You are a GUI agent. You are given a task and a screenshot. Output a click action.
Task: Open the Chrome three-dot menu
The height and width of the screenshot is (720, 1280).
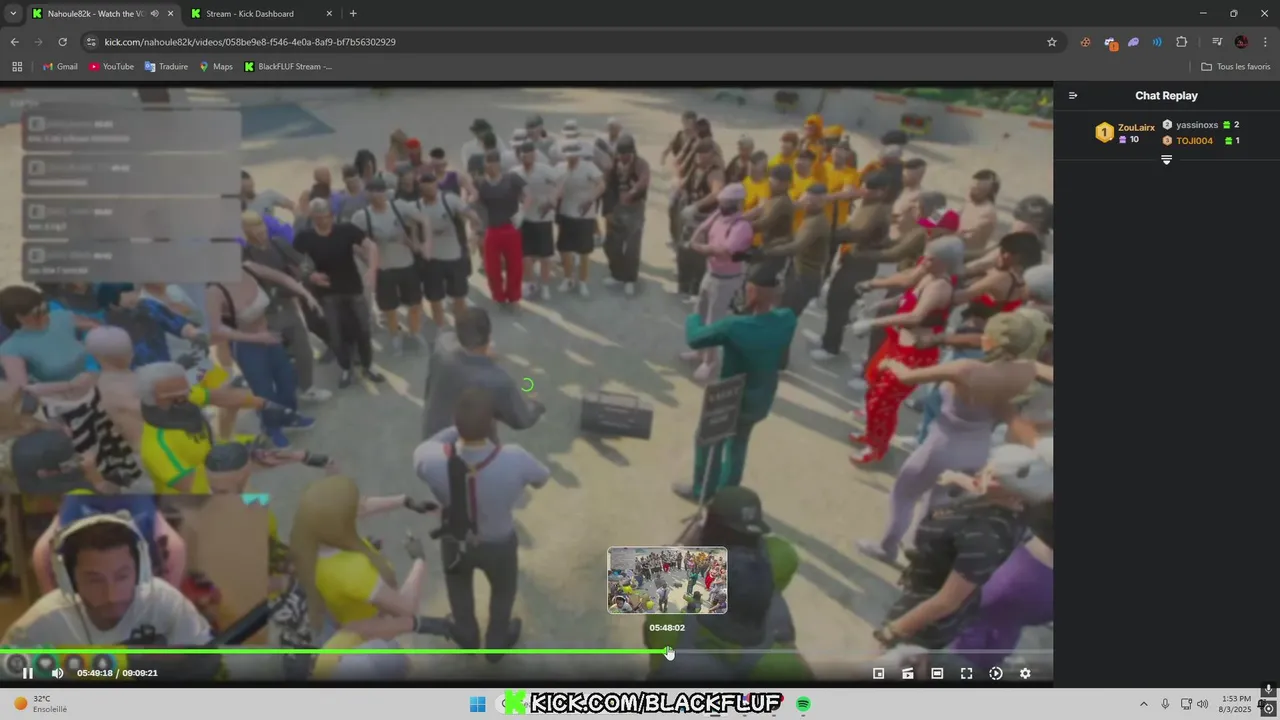click(x=1265, y=42)
